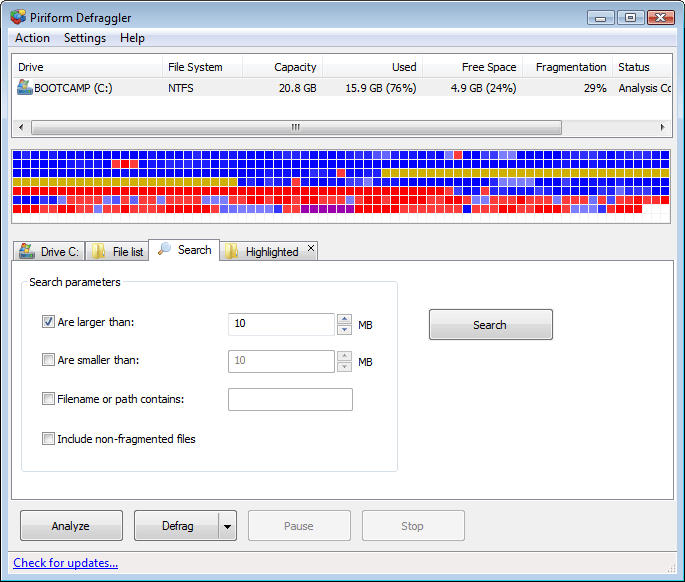The image size is (685, 582).
Task: Sort by the File System column header
Action: click(x=202, y=67)
